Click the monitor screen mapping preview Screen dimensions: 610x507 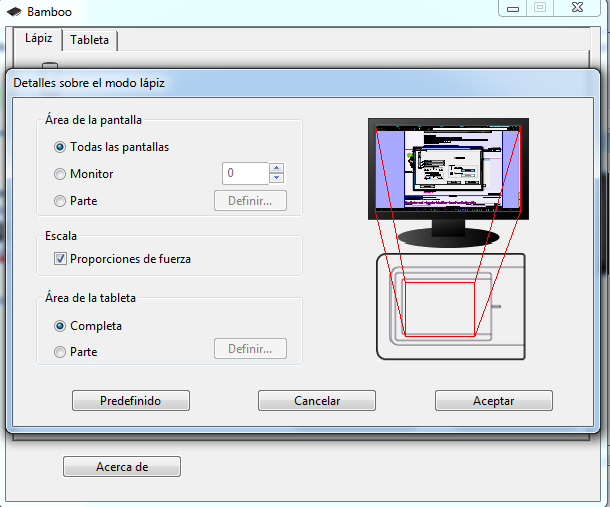point(448,168)
